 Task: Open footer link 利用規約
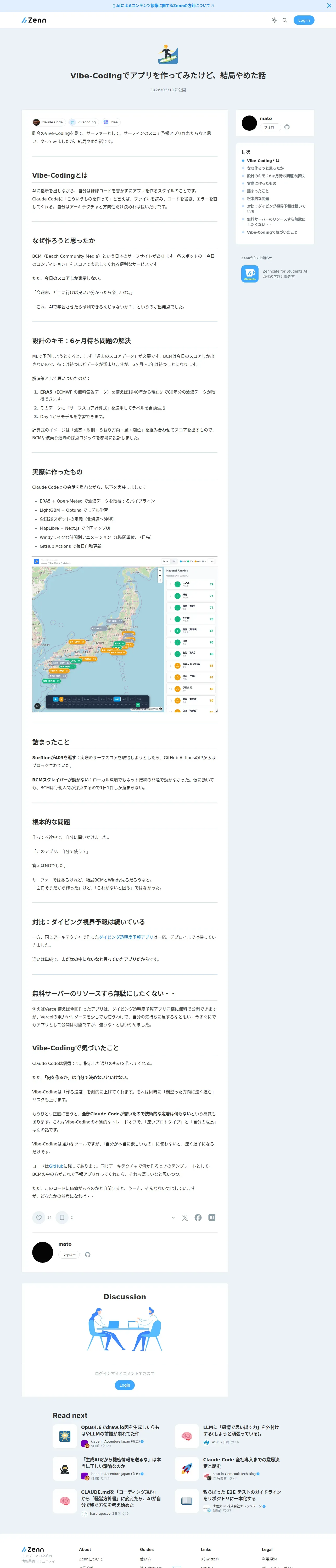point(269,1559)
